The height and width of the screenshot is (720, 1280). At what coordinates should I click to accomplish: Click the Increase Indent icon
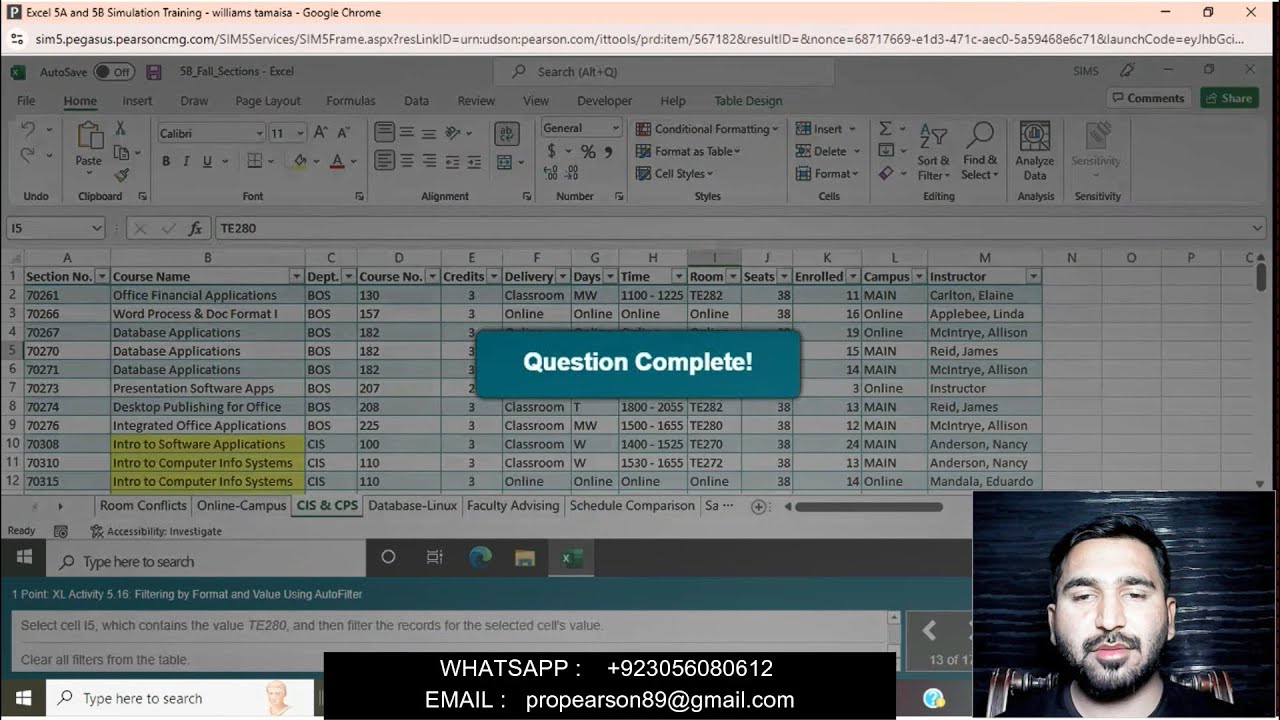[x=476, y=161]
